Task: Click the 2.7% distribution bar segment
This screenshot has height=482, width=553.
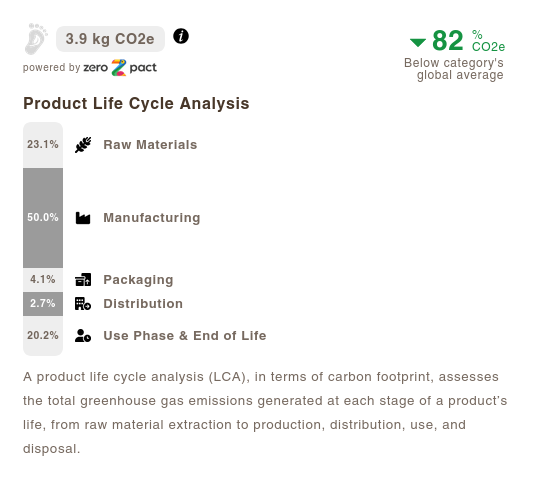Action: coord(43,304)
